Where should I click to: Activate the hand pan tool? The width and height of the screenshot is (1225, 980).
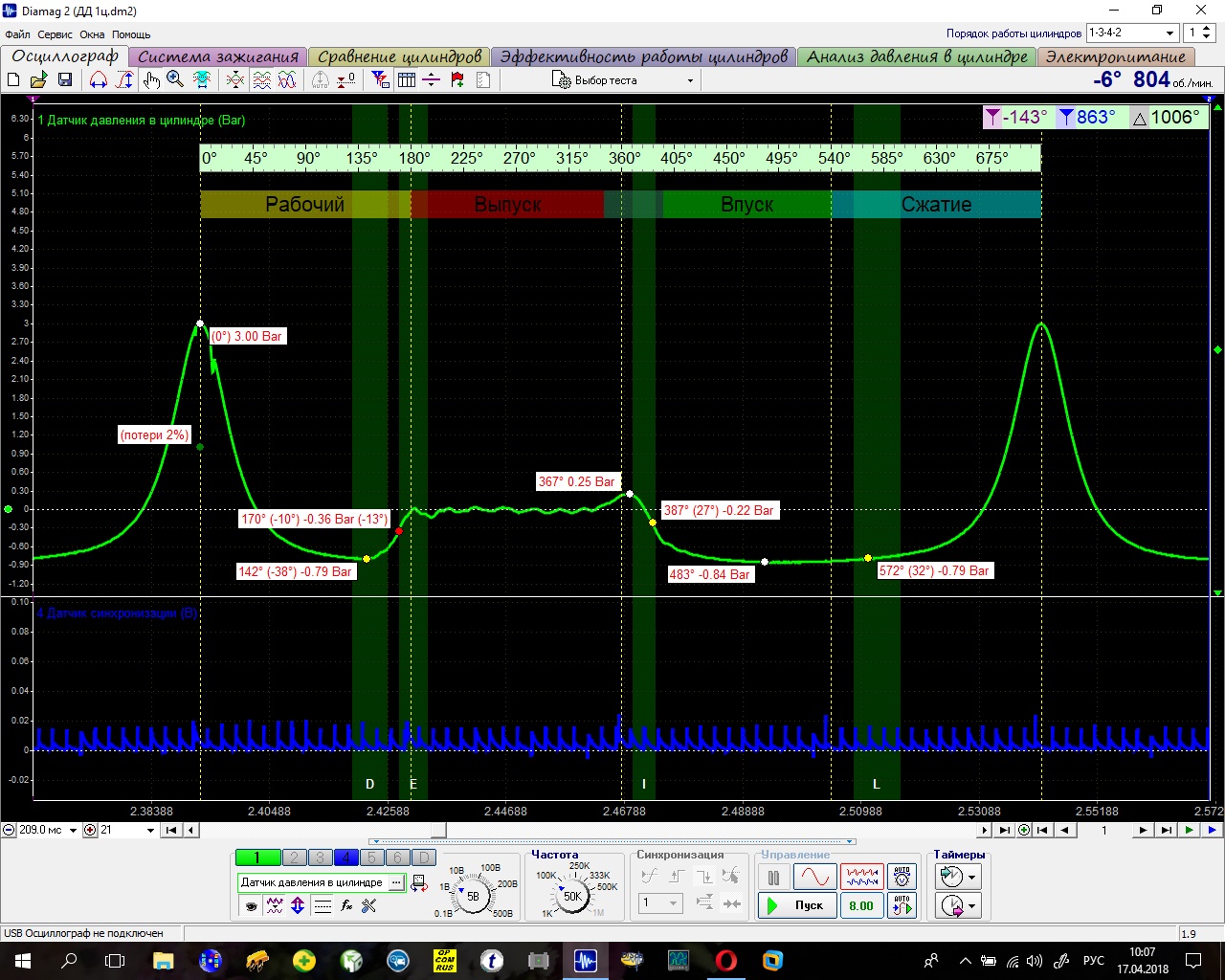click(x=151, y=80)
